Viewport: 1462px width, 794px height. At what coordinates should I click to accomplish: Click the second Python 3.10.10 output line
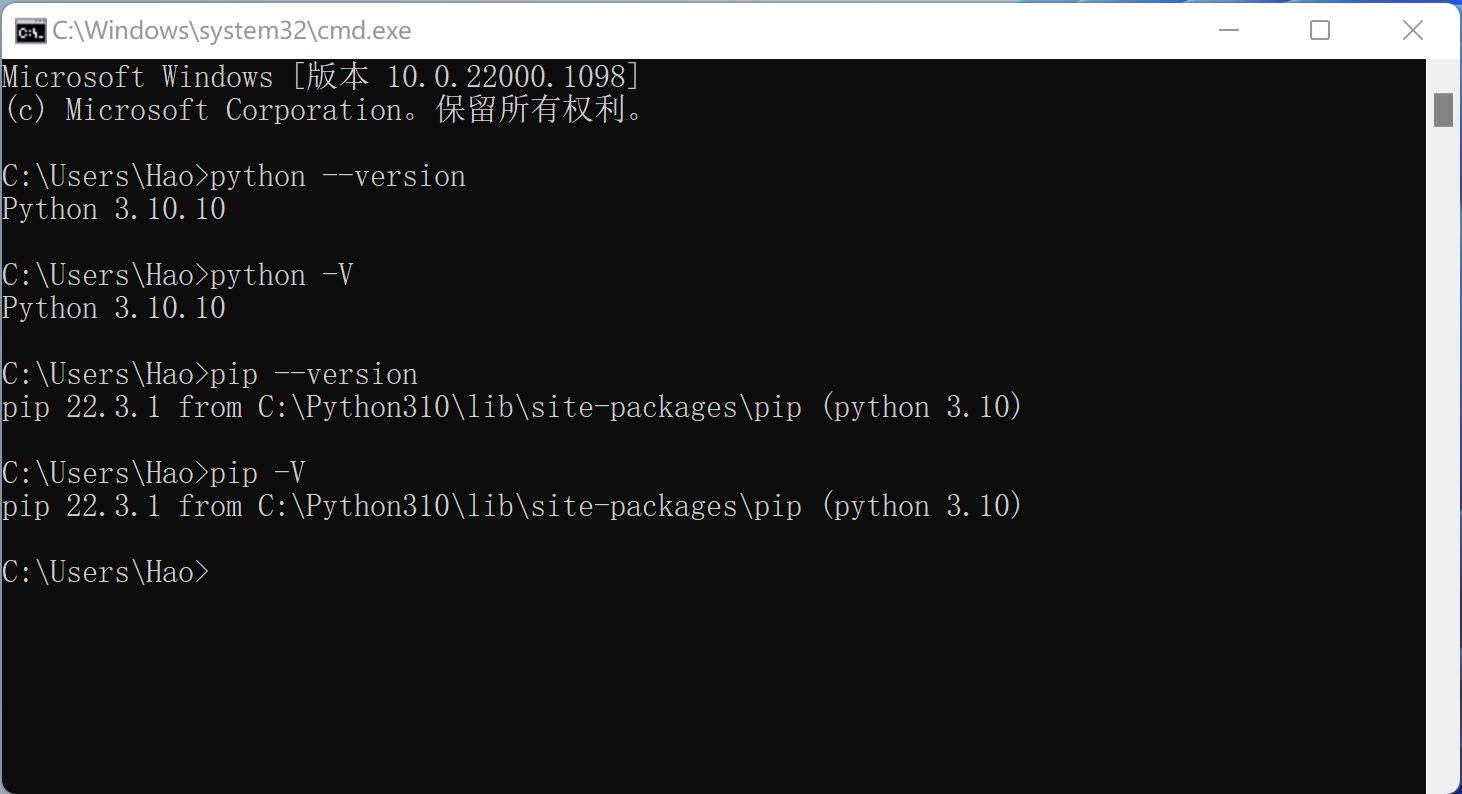click(x=113, y=307)
